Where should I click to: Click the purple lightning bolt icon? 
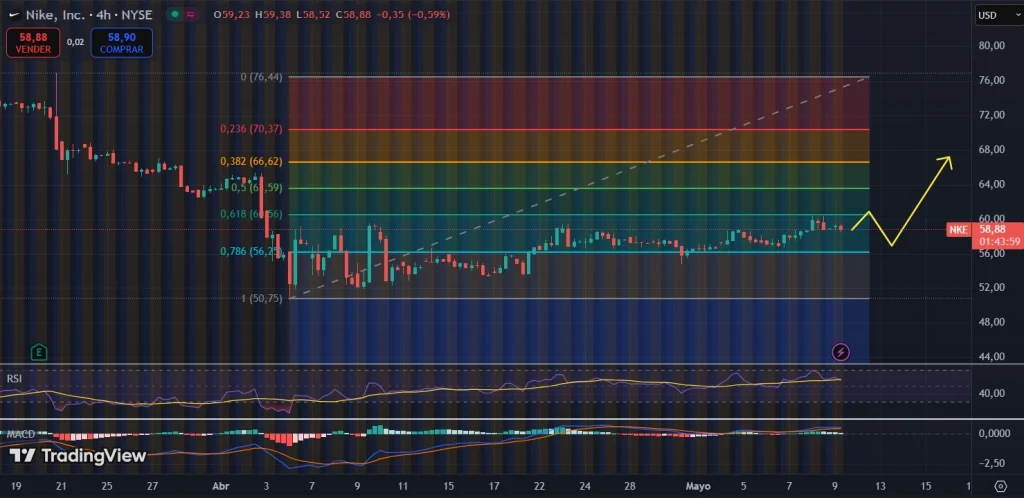point(840,352)
